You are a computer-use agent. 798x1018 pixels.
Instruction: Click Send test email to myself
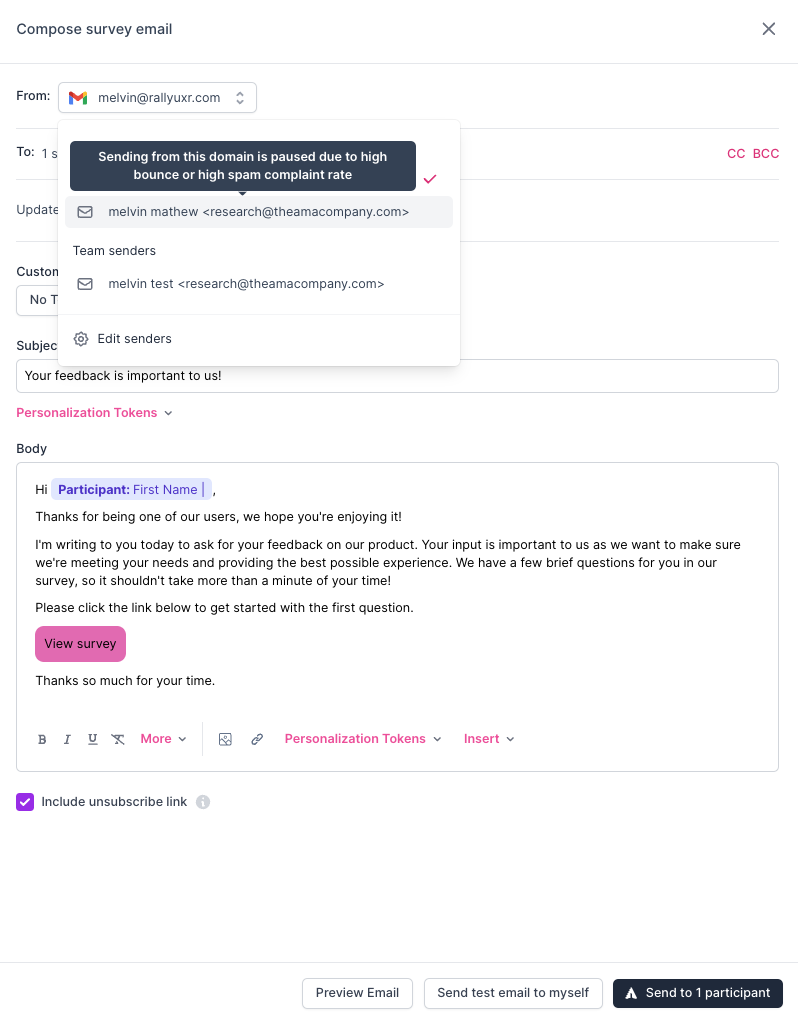tap(513, 993)
